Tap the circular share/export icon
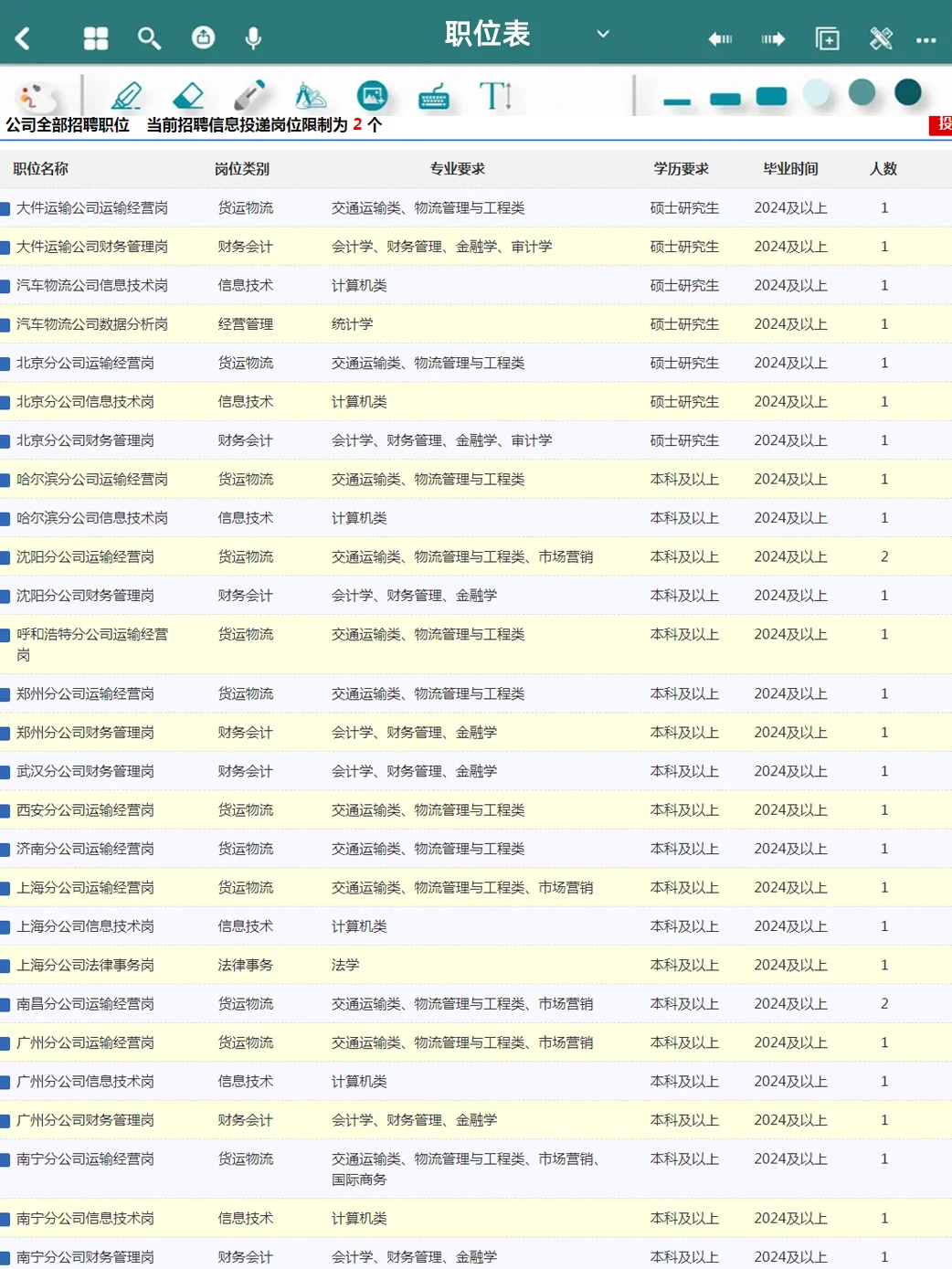The image size is (952, 1269). (203, 37)
